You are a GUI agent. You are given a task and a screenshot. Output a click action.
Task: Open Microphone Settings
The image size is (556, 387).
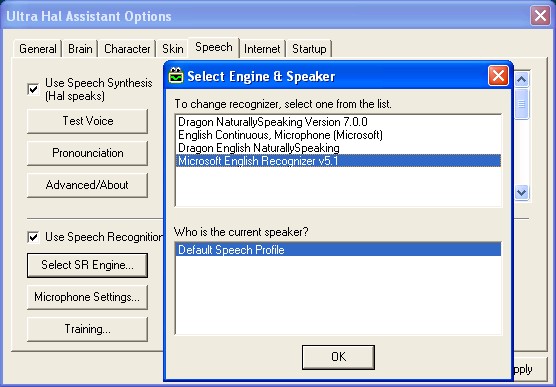point(88,297)
